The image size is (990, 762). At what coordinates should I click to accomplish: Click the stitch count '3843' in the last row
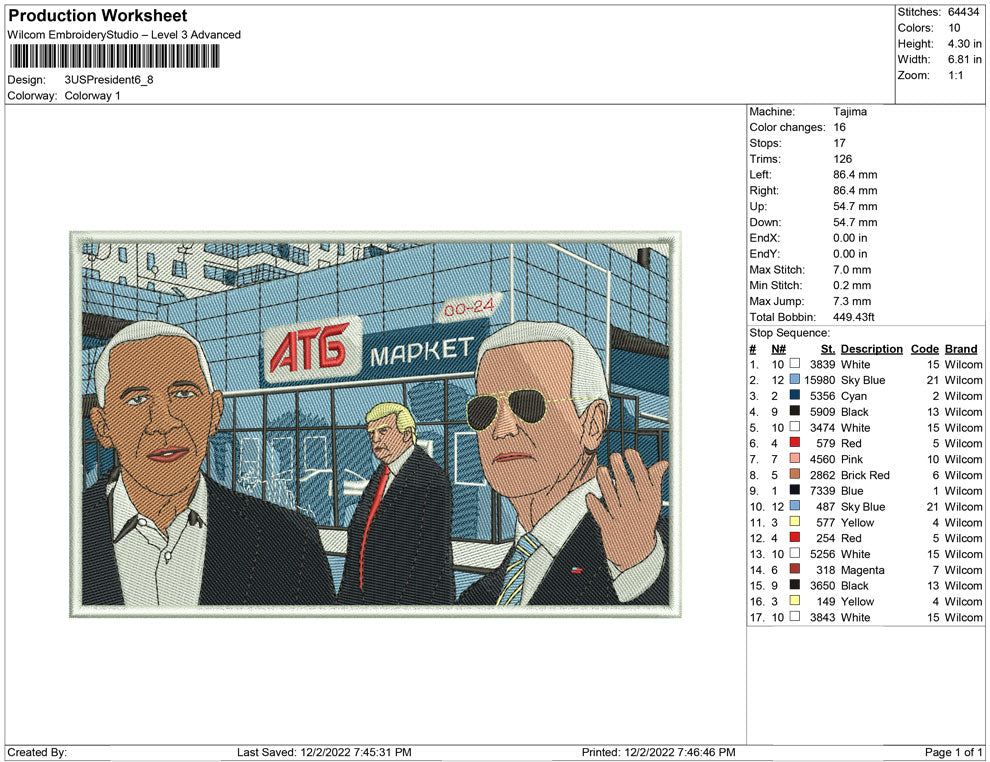click(x=823, y=617)
